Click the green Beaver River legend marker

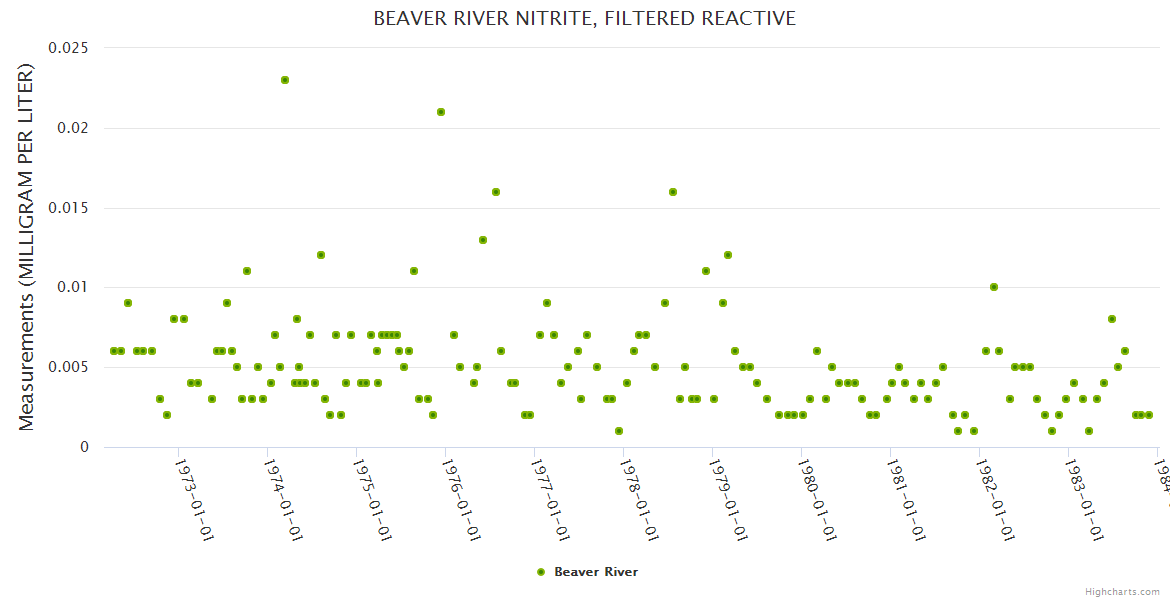point(541,572)
